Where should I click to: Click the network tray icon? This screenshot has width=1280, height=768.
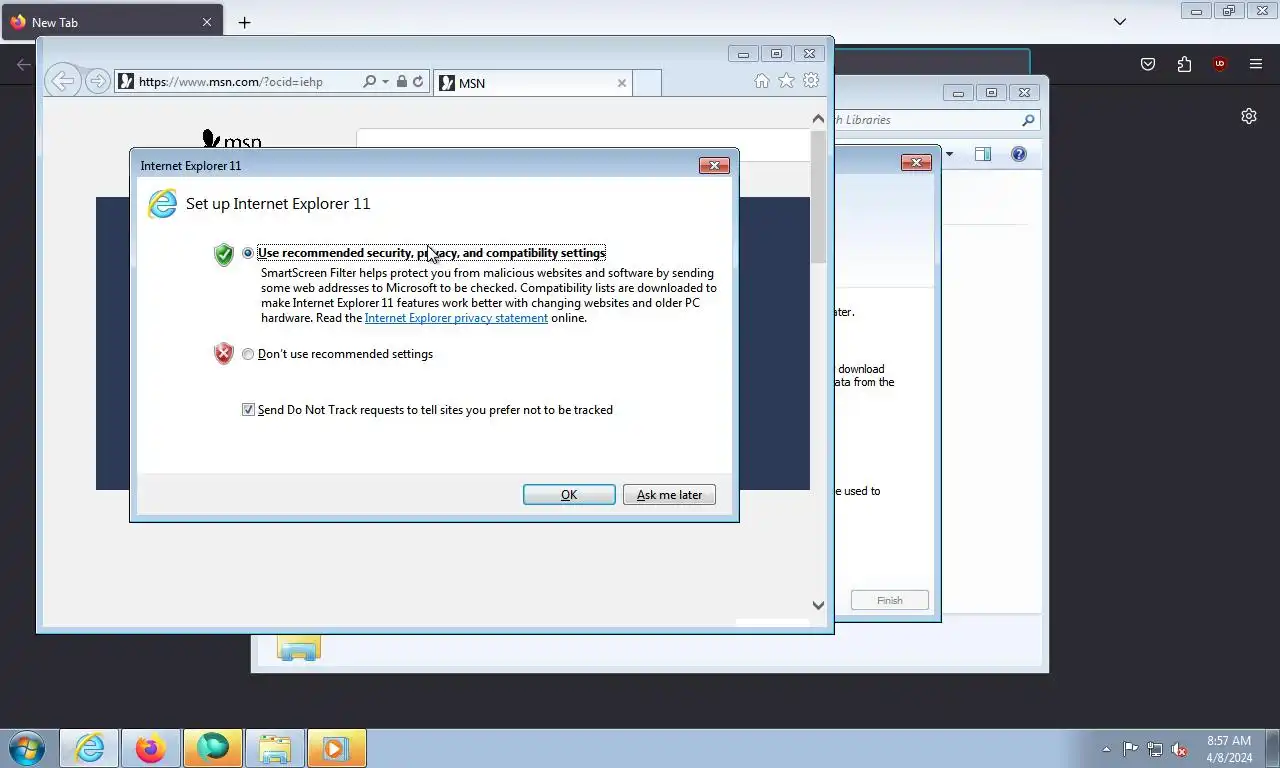[1155, 749]
